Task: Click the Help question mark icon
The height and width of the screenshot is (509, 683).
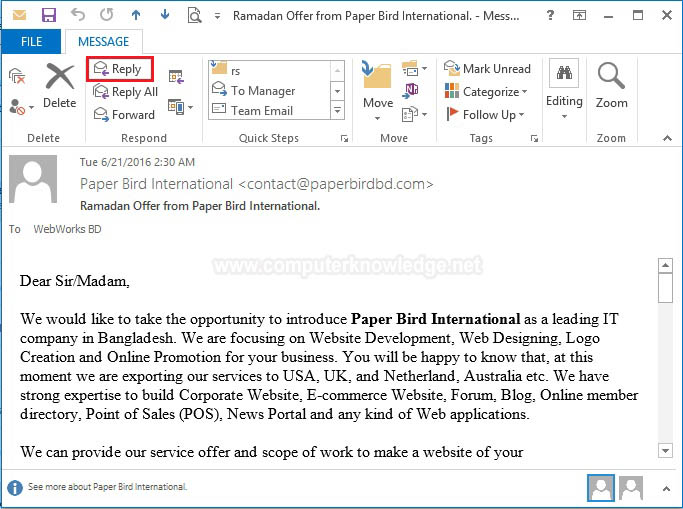Action: tap(550, 16)
